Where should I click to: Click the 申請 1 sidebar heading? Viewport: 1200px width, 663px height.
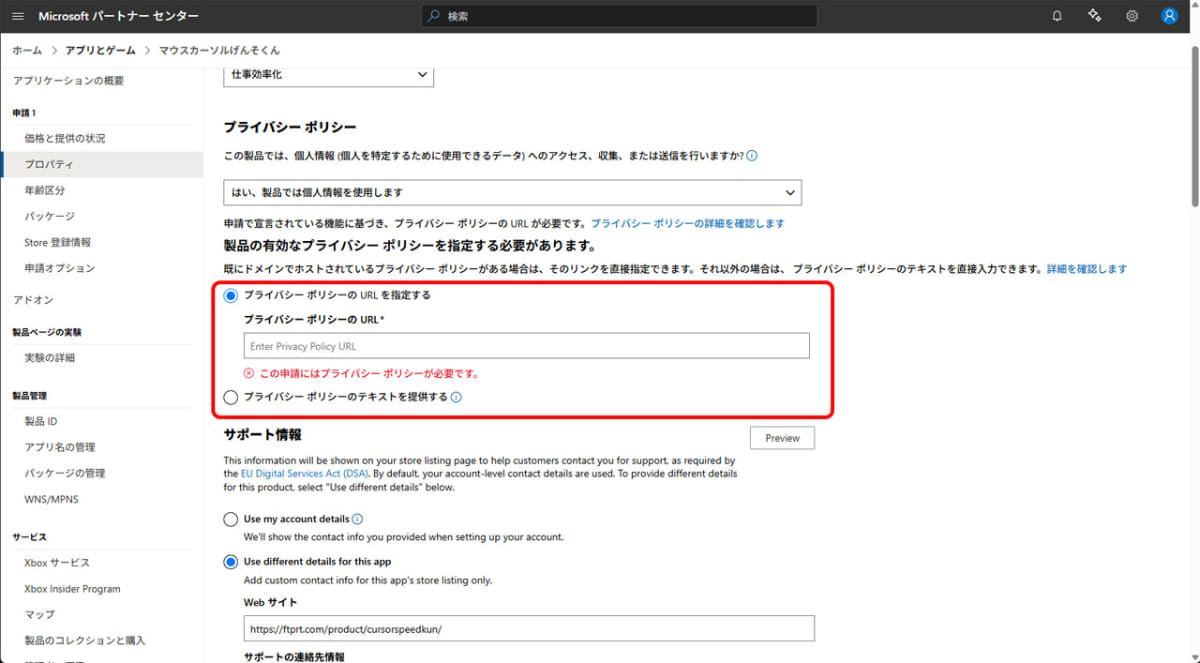pos(24,113)
